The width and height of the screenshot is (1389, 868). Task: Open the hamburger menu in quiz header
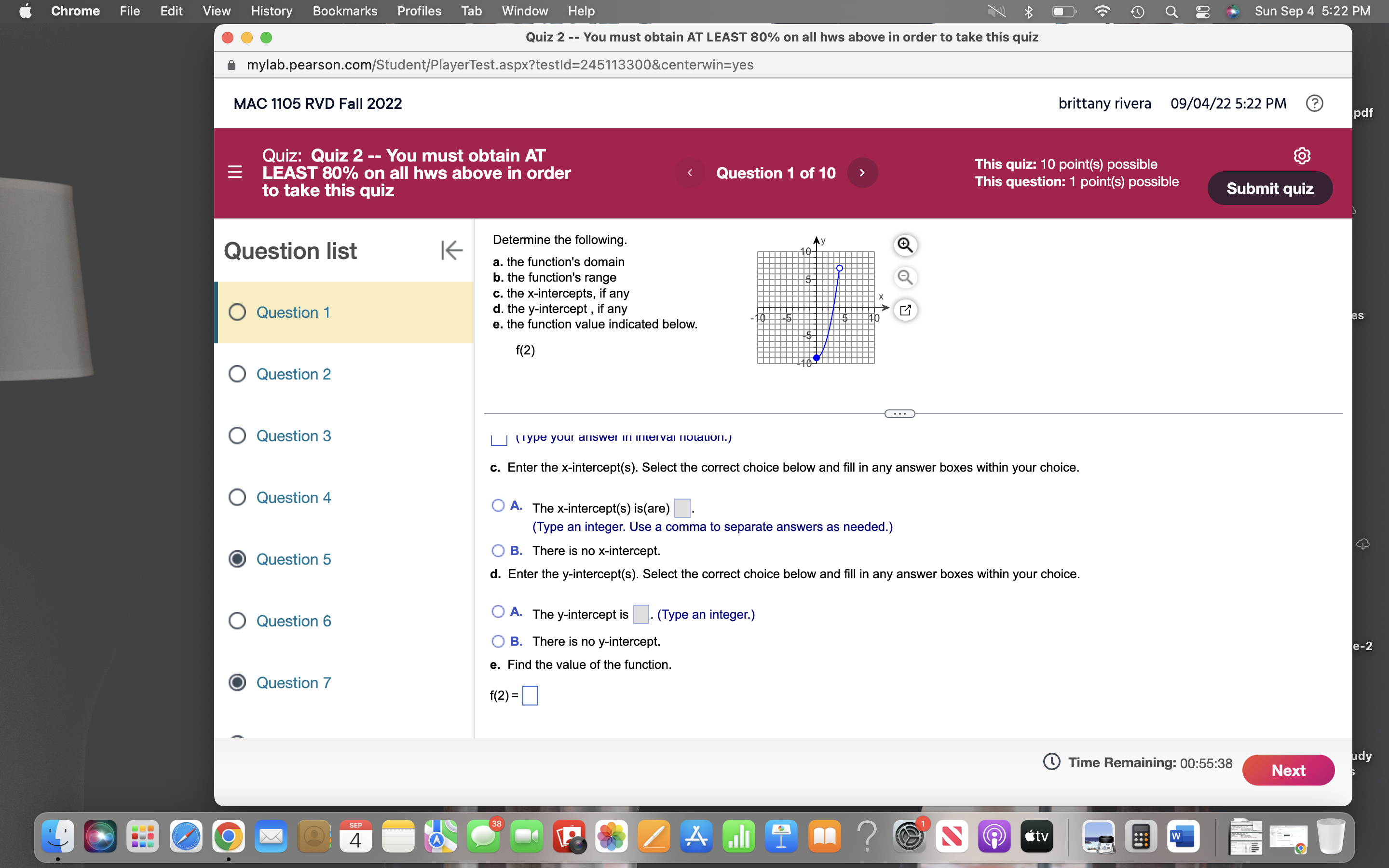tap(235, 172)
